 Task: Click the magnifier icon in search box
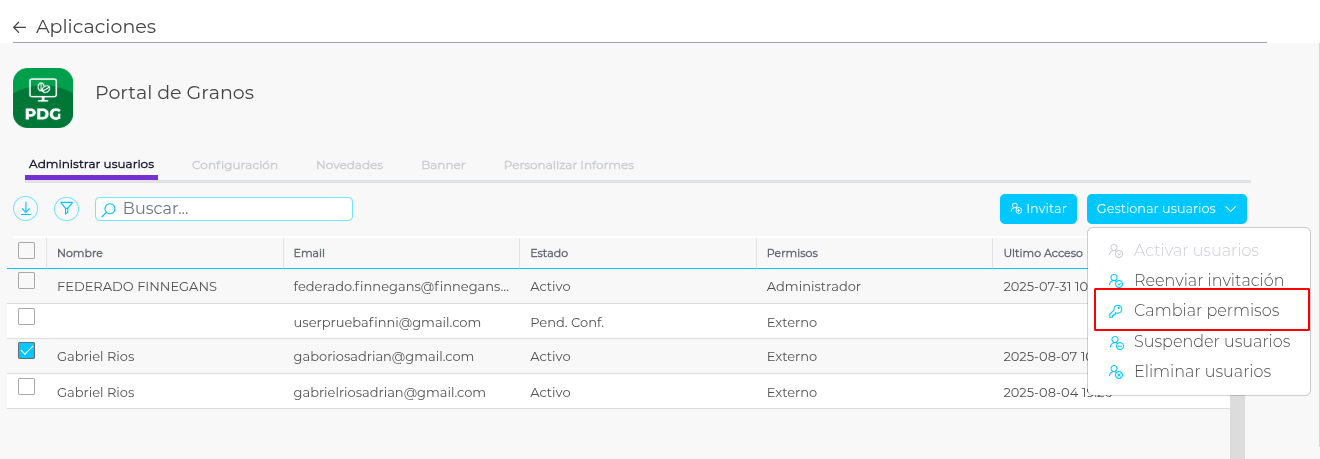coord(109,210)
